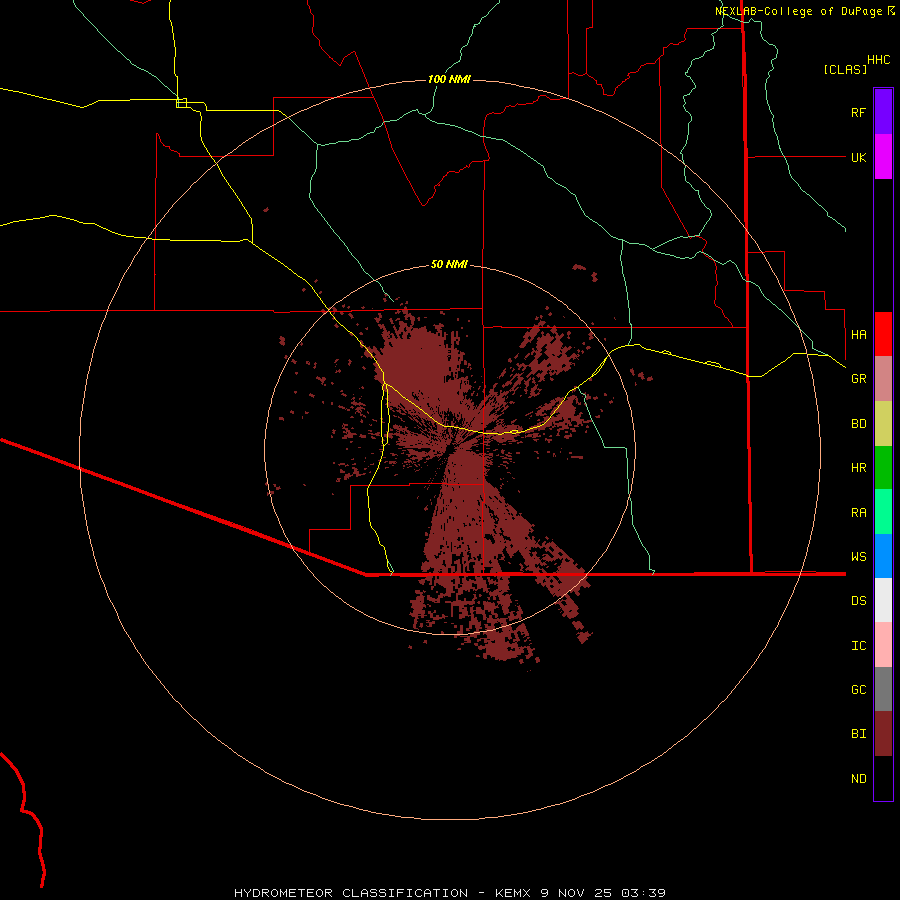This screenshot has height=900, width=900.
Task: Click the red HA legend swatch
Action: (883, 334)
